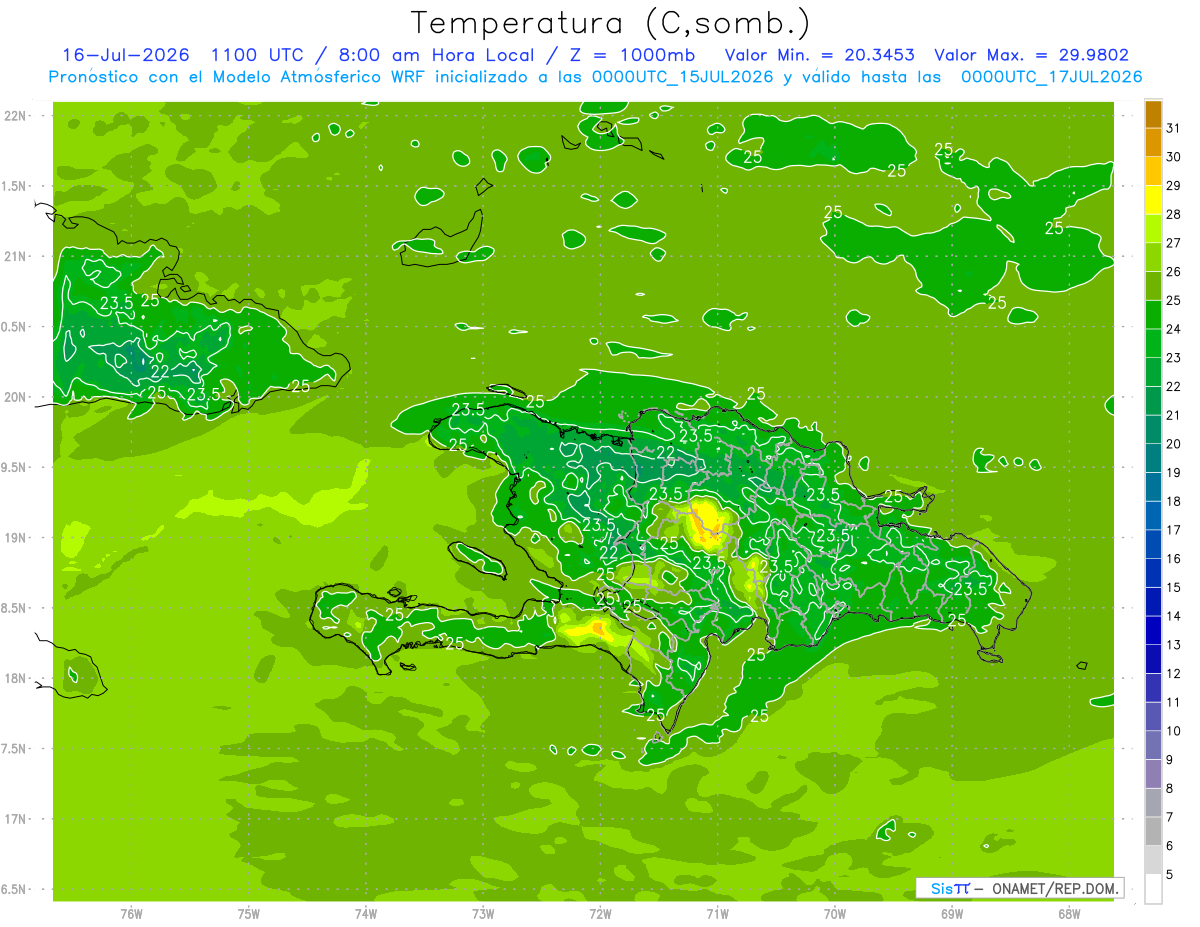The width and height of the screenshot is (1200, 927).
Task: Click the "71W" longitude axis label
Action: tap(718, 913)
